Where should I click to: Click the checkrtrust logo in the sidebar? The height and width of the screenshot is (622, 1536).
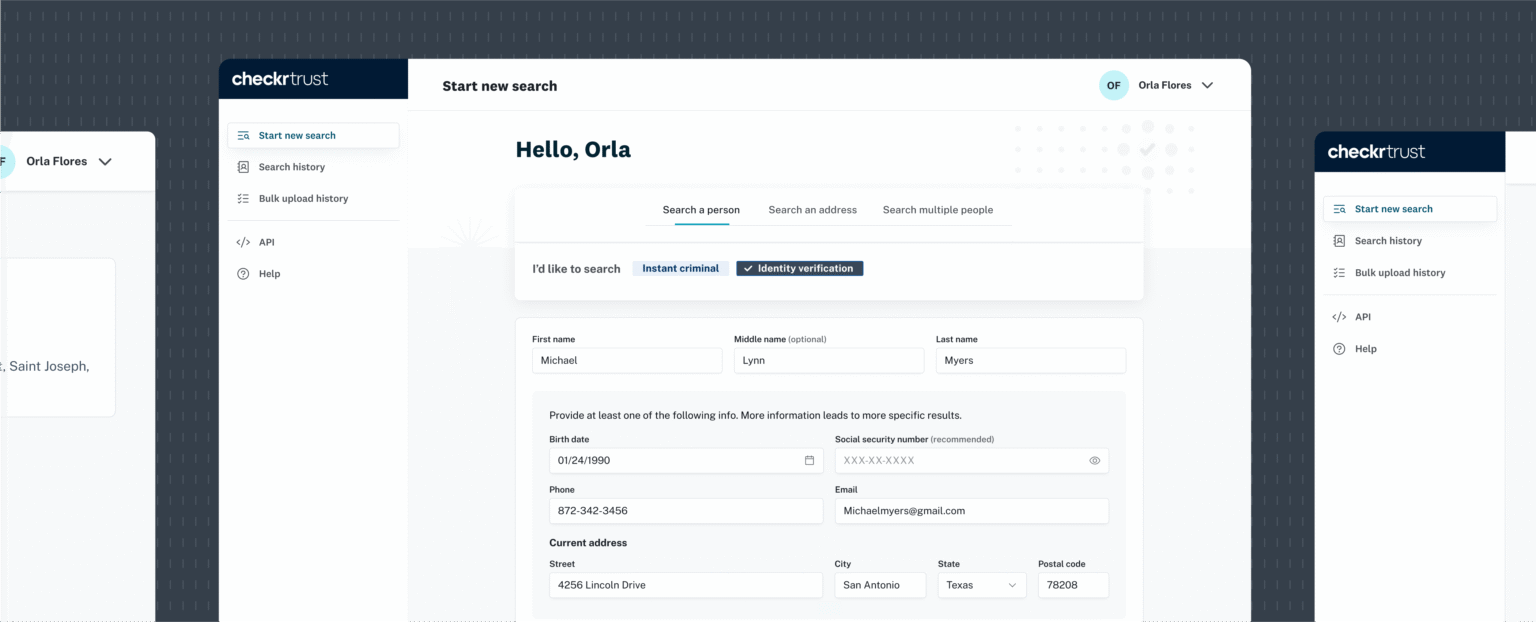pos(281,78)
